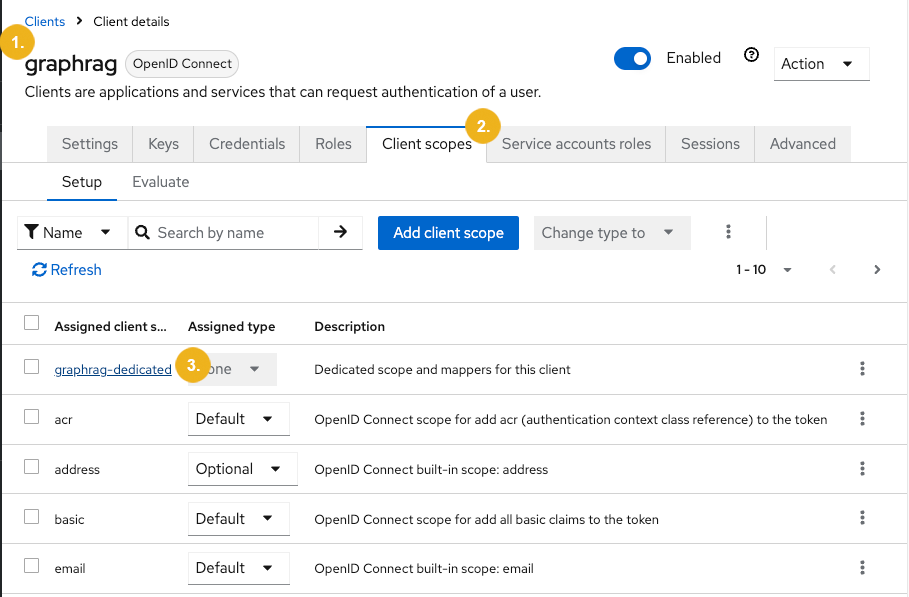Expand assigned type dropdown for address

click(x=242, y=469)
